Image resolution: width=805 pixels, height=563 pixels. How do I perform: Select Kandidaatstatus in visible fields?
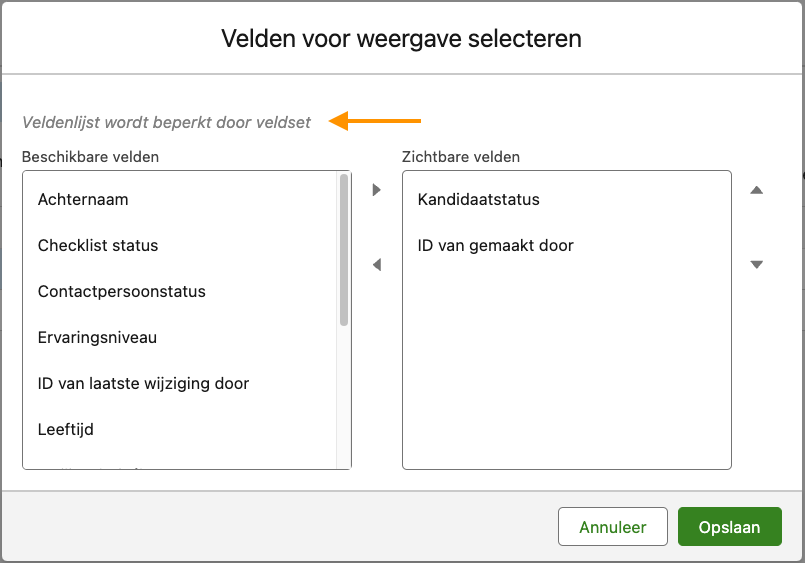478,200
